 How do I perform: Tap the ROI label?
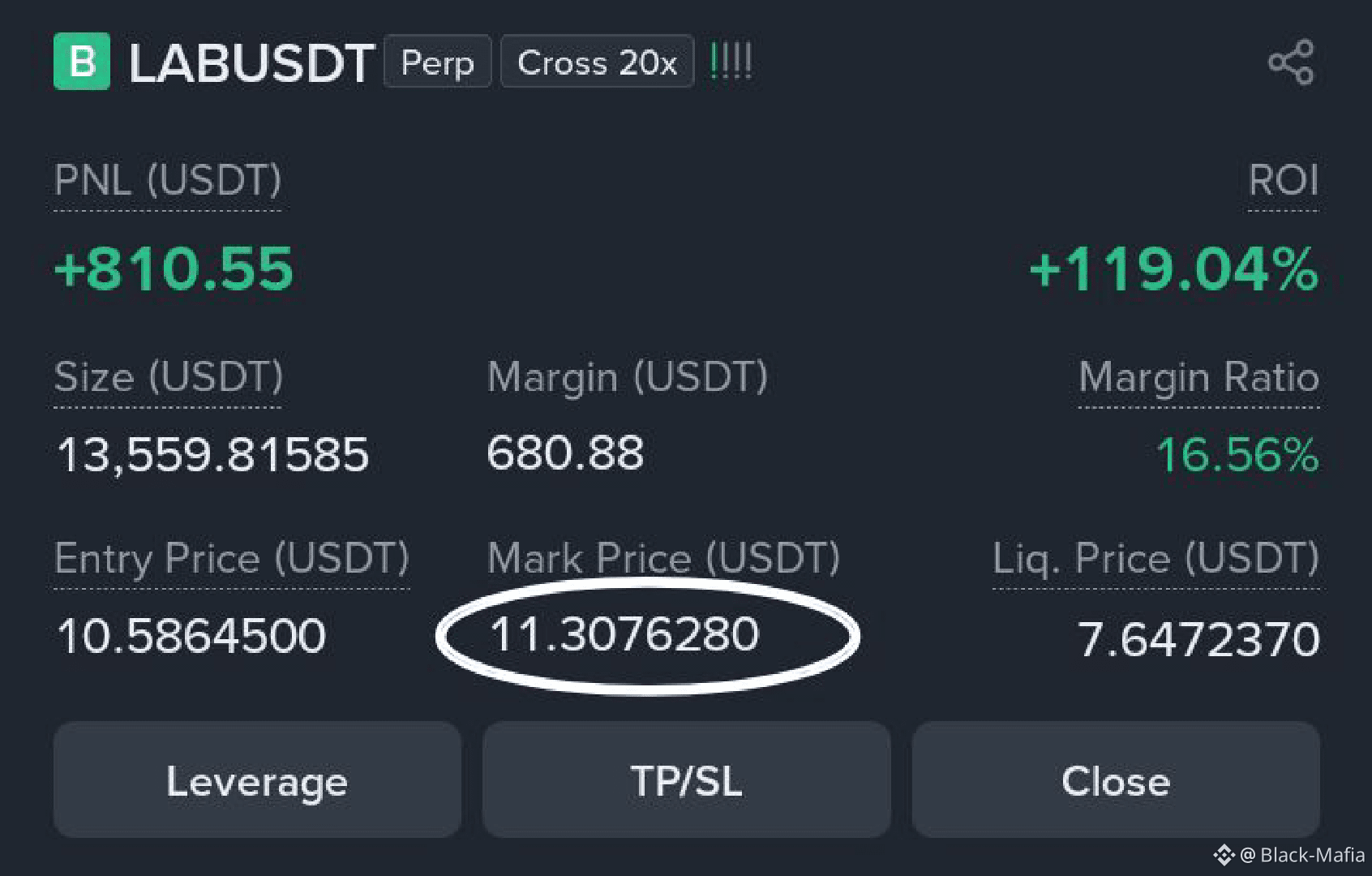point(1284,180)
